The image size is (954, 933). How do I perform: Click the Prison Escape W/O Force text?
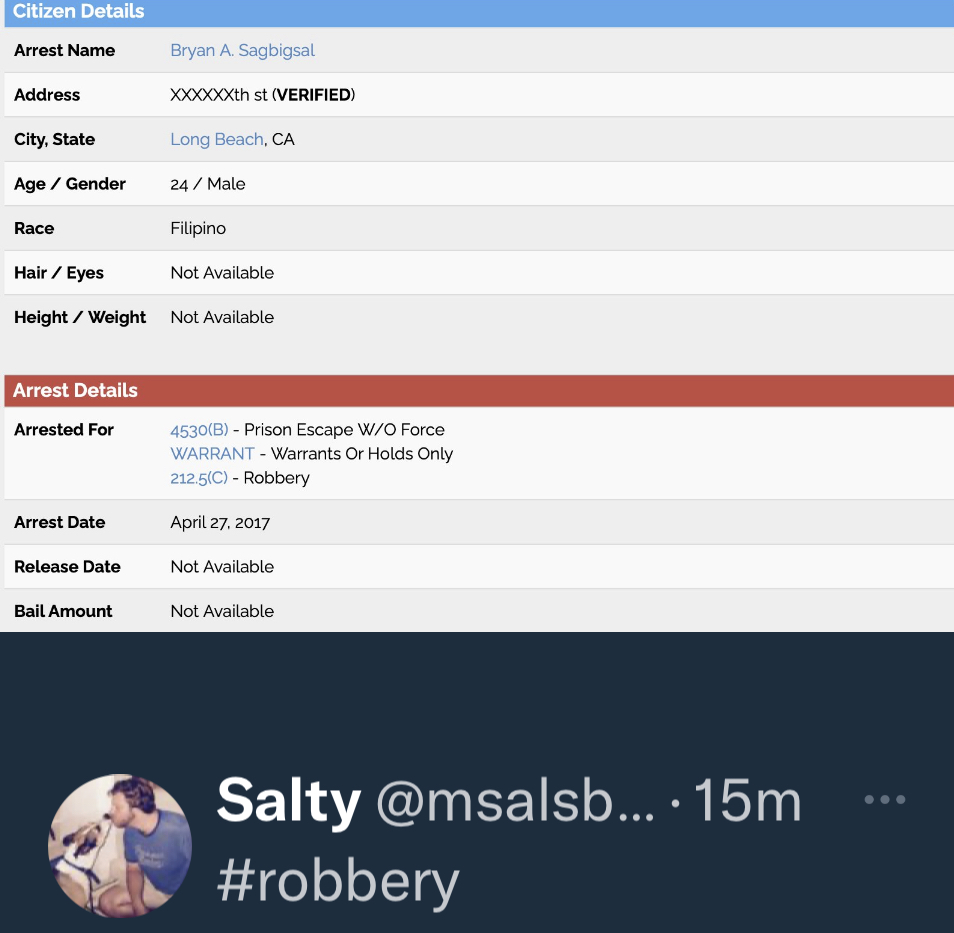[344, 430]
